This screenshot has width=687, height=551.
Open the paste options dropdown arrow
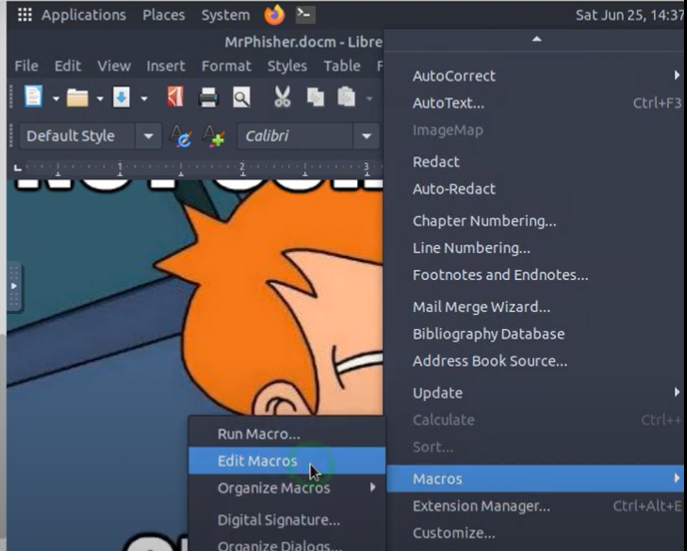[369, 99]
